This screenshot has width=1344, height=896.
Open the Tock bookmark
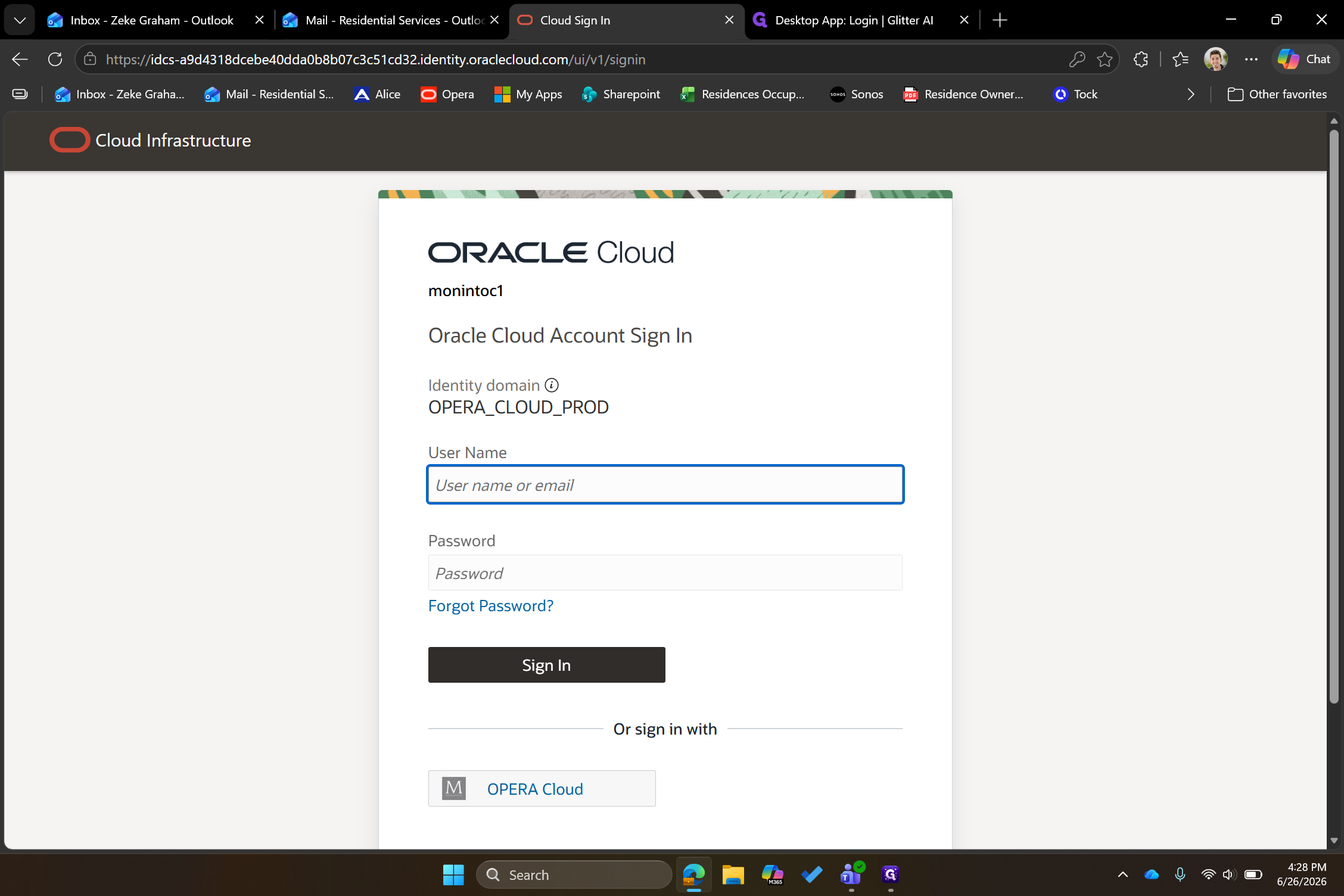click(x=1075, y=94)
